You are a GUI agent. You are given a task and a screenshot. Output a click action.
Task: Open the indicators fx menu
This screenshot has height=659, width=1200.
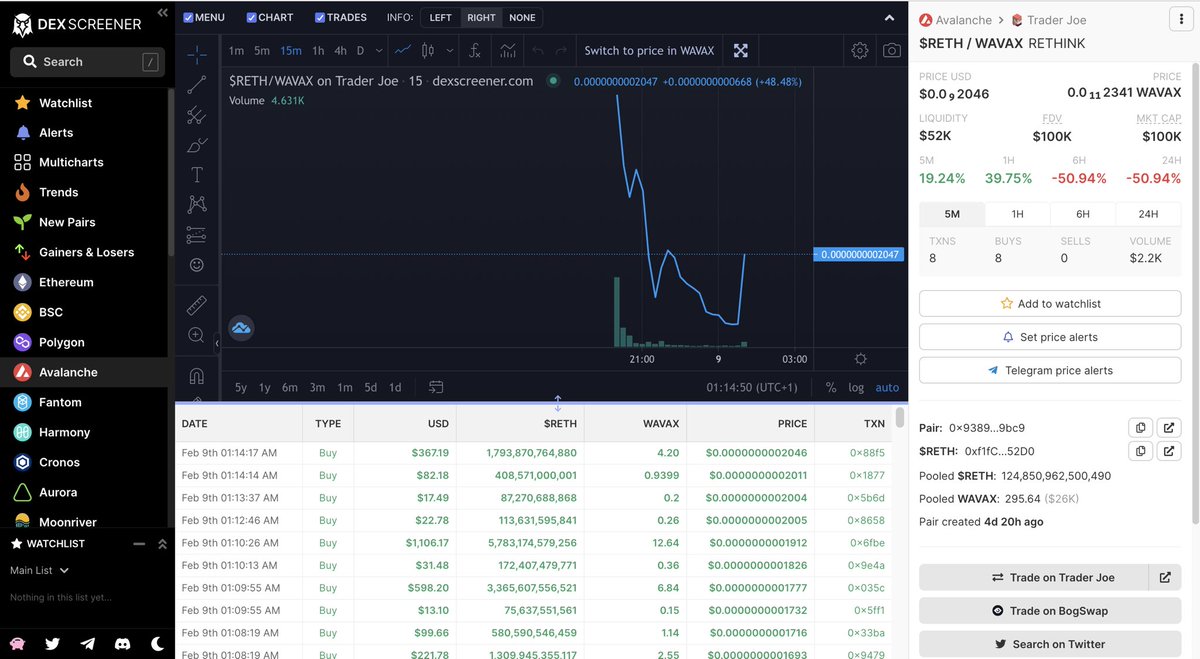coord(475,50)
